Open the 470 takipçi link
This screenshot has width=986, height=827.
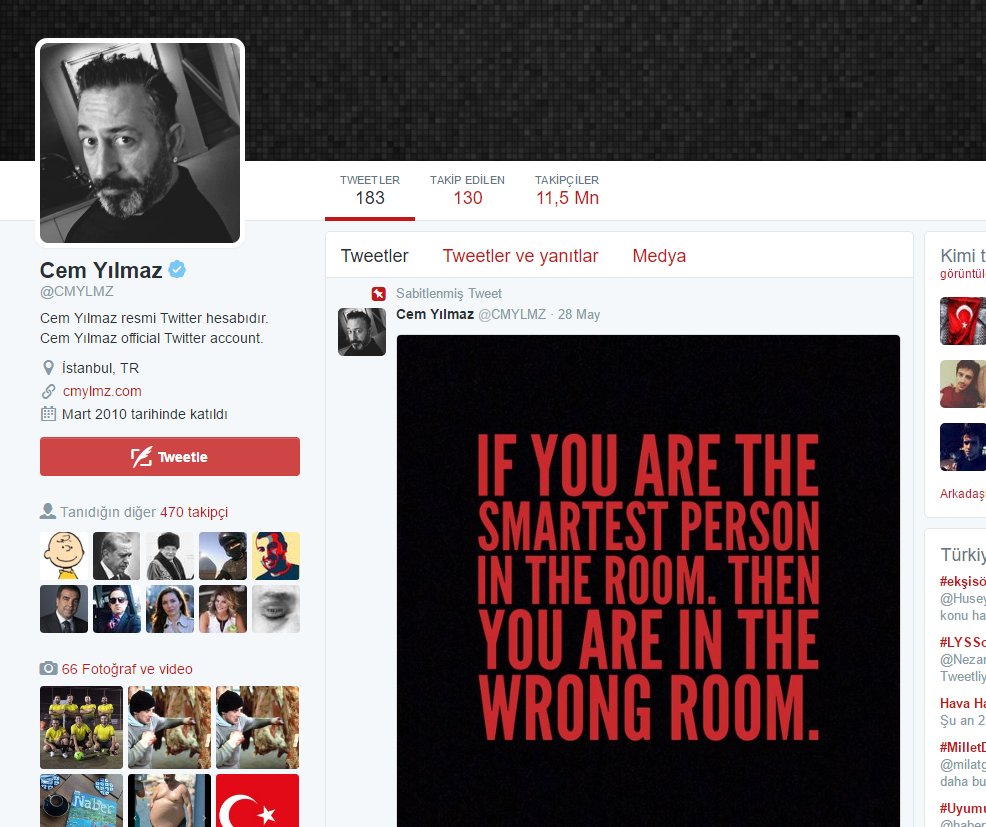coord(194,512)
